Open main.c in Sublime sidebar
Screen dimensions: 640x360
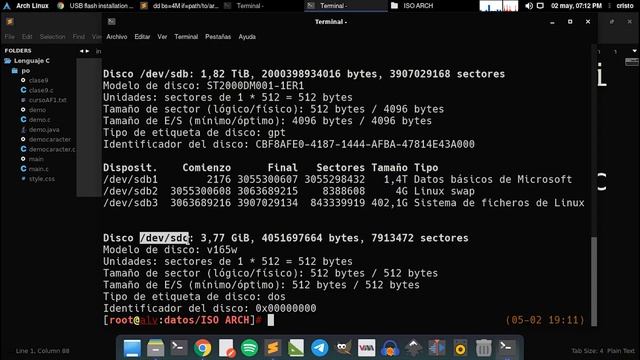coord(38,169)
